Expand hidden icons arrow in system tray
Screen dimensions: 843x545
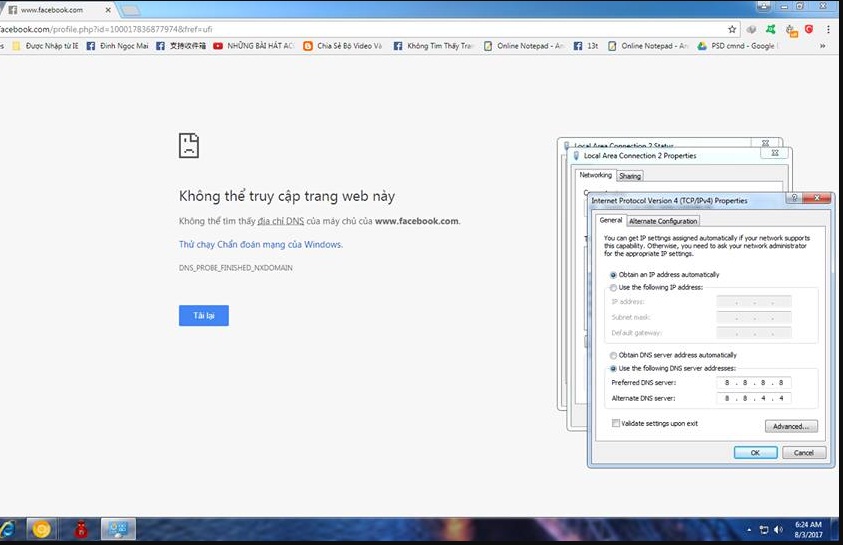click(749, 529)
